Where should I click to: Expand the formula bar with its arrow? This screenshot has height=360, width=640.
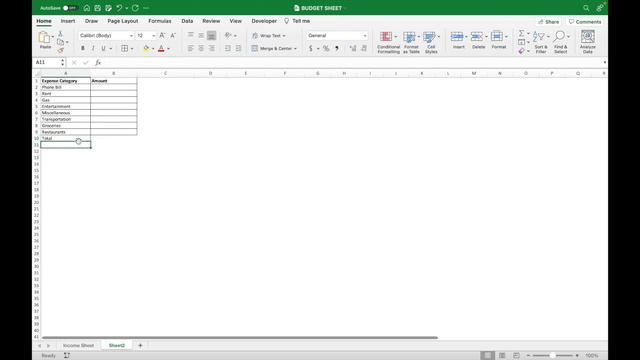[604, 62]
